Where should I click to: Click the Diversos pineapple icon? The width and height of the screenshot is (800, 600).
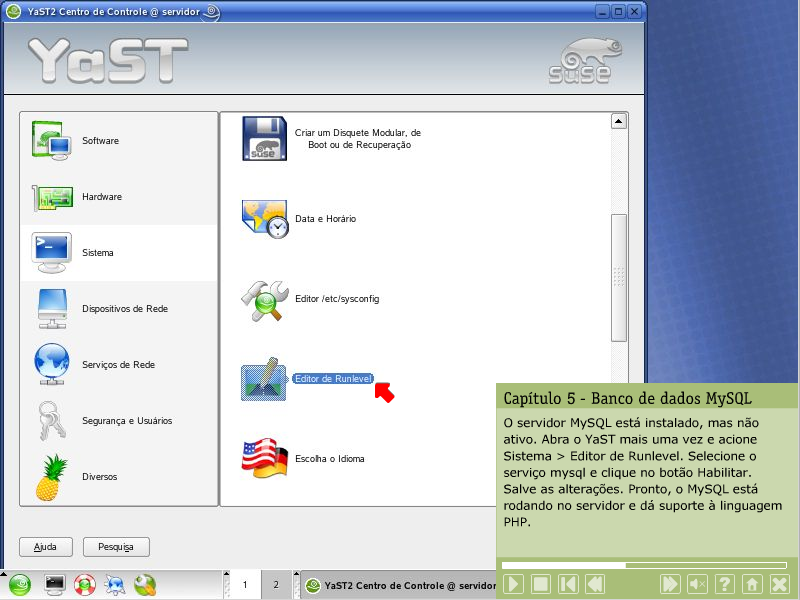click(51, 477)
